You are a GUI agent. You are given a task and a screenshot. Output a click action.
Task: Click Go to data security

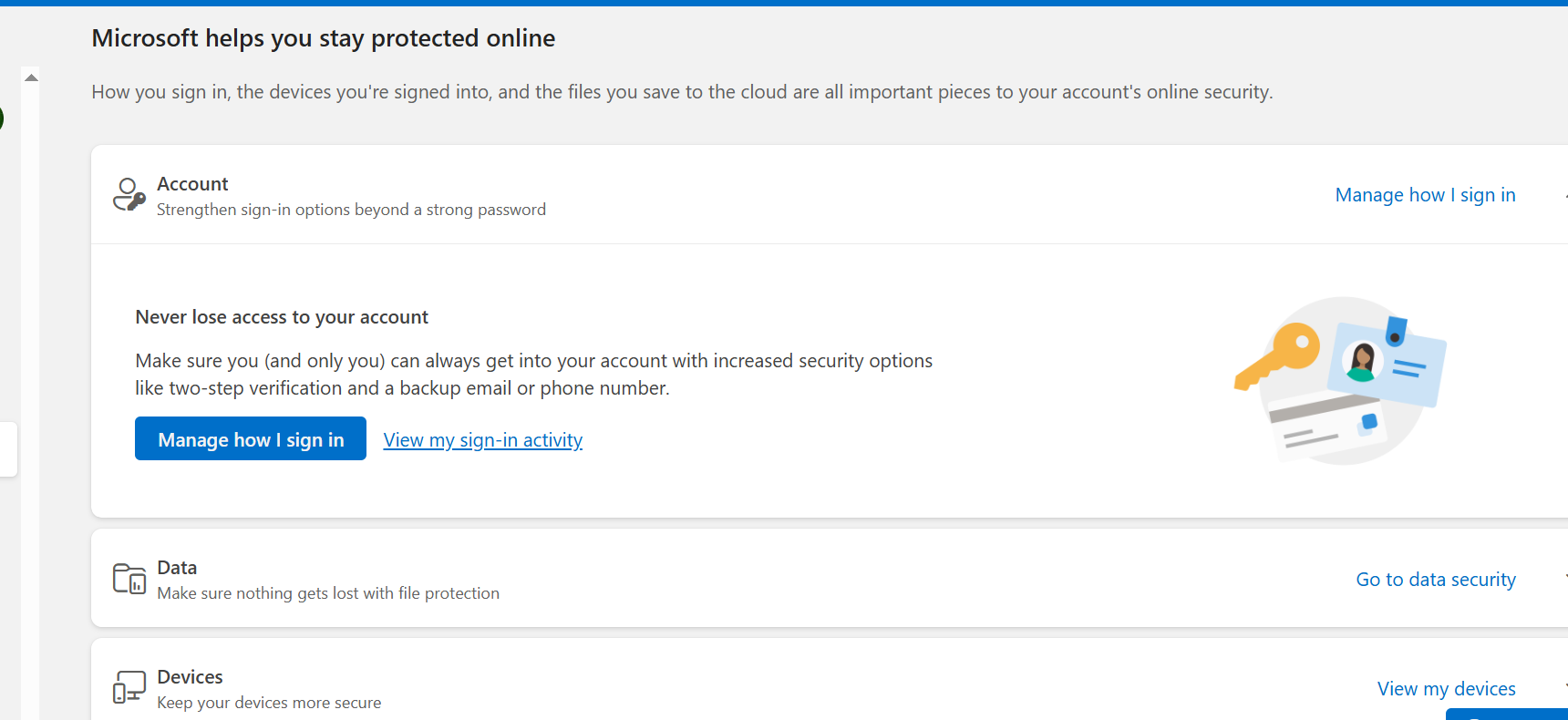(x=1435, y=579)
